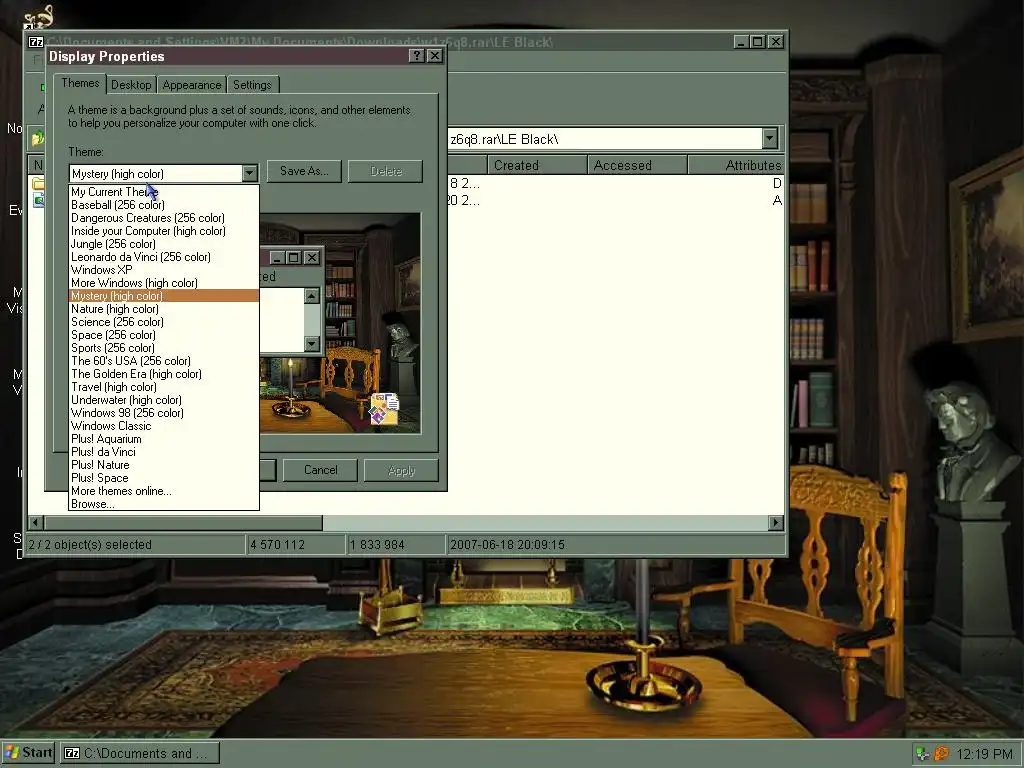The image size is (1024, 768).
Task: Open the Themes tab
Action: [80, 83]
